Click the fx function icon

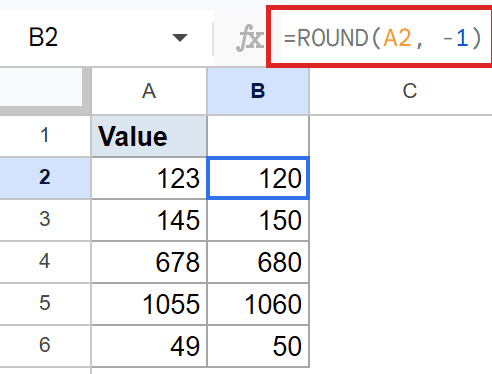(x=250, y=38)
